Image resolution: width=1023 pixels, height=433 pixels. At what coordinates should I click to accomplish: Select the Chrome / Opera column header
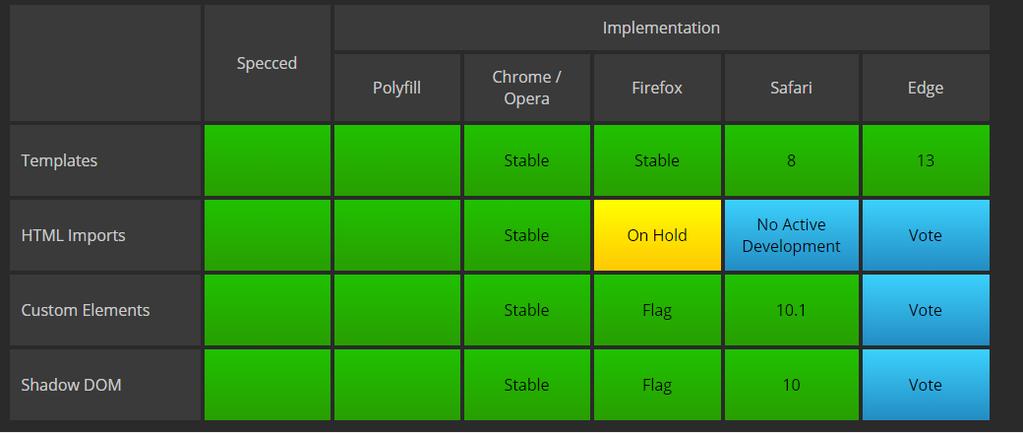(x=527, y=88)
